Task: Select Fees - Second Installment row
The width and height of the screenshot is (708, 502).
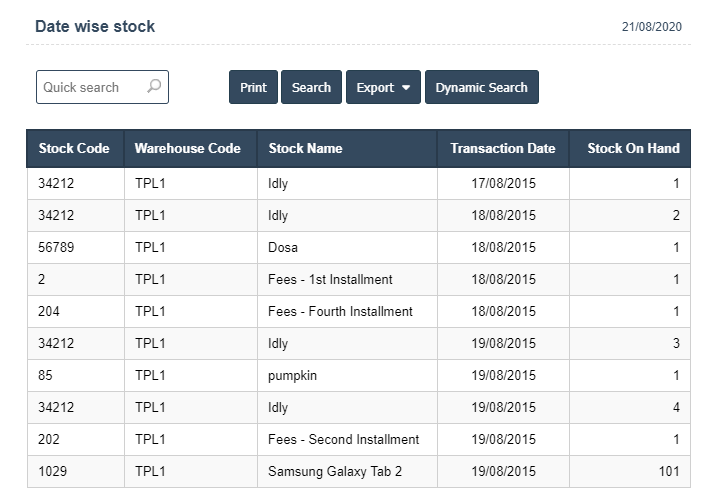Action: click(x=343, y=439)
